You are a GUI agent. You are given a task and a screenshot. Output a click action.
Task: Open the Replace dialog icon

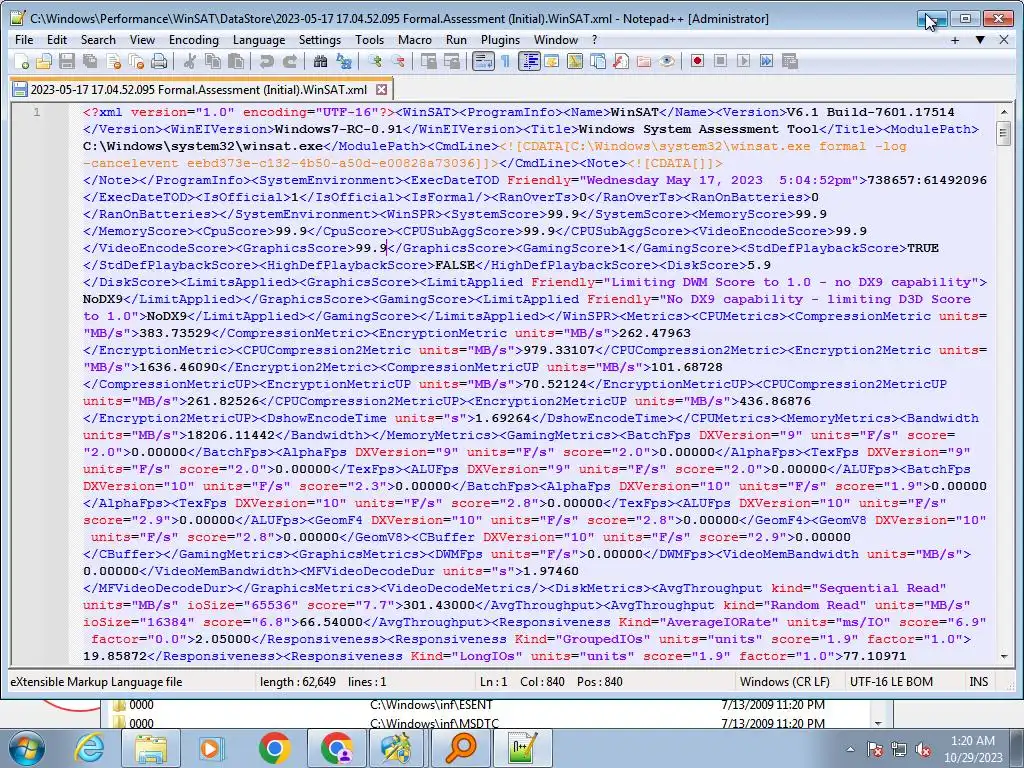click(x=344, y=61)
